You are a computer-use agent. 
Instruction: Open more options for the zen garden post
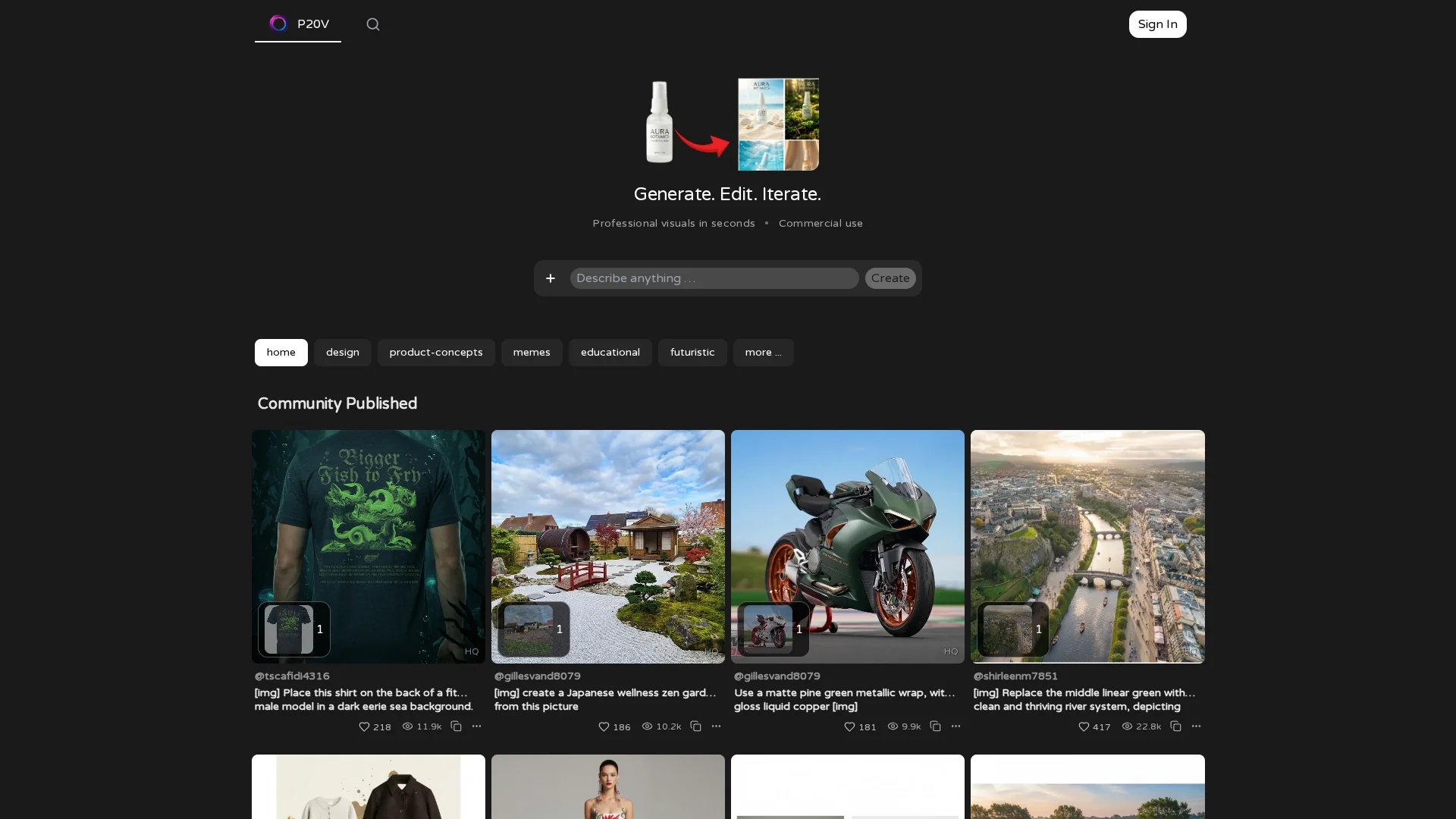(x=716, y=726)
